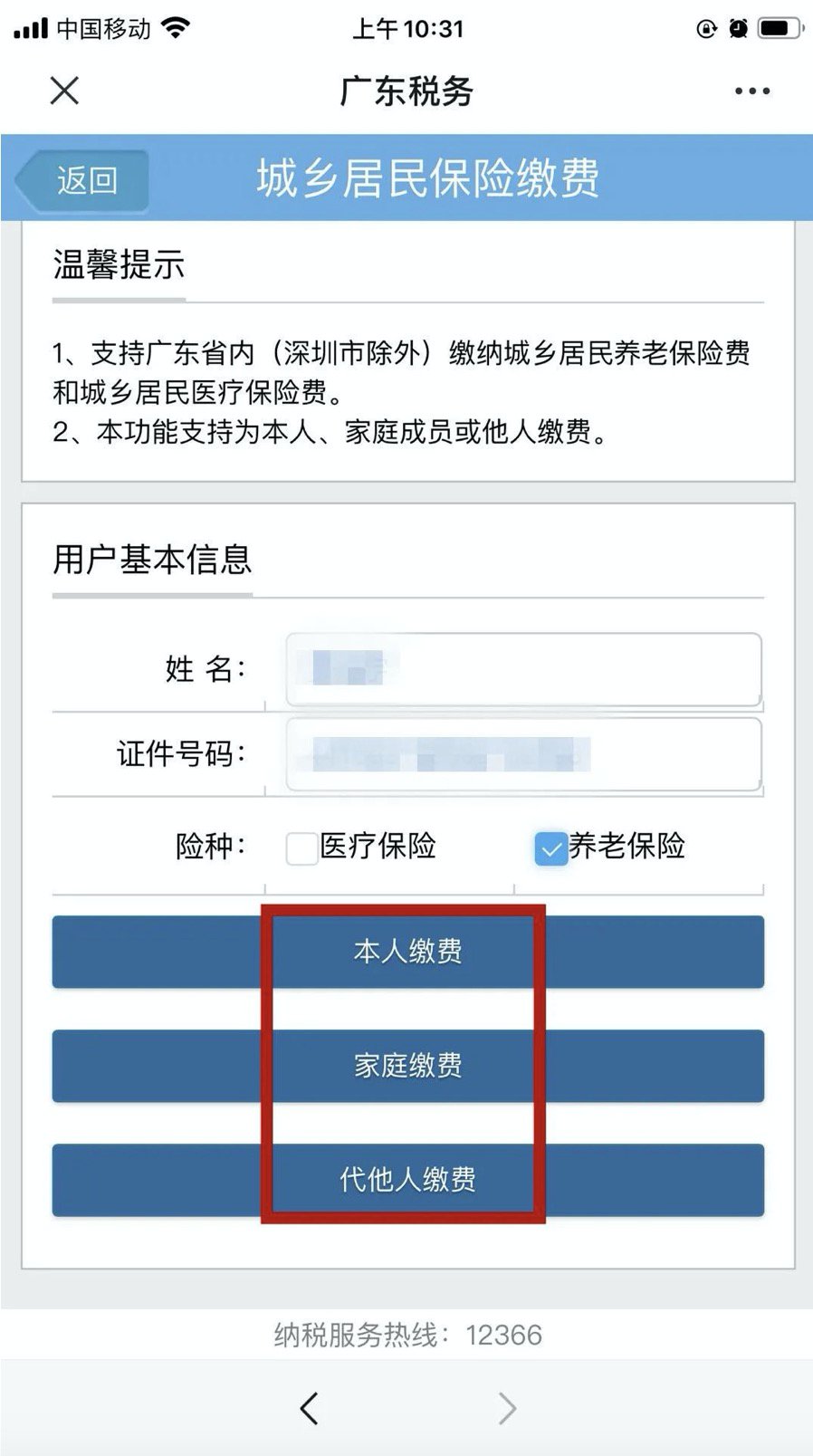Click the 姓名 input field
The width and height of the screenshot is (813, 1456).
coord(523,669)
